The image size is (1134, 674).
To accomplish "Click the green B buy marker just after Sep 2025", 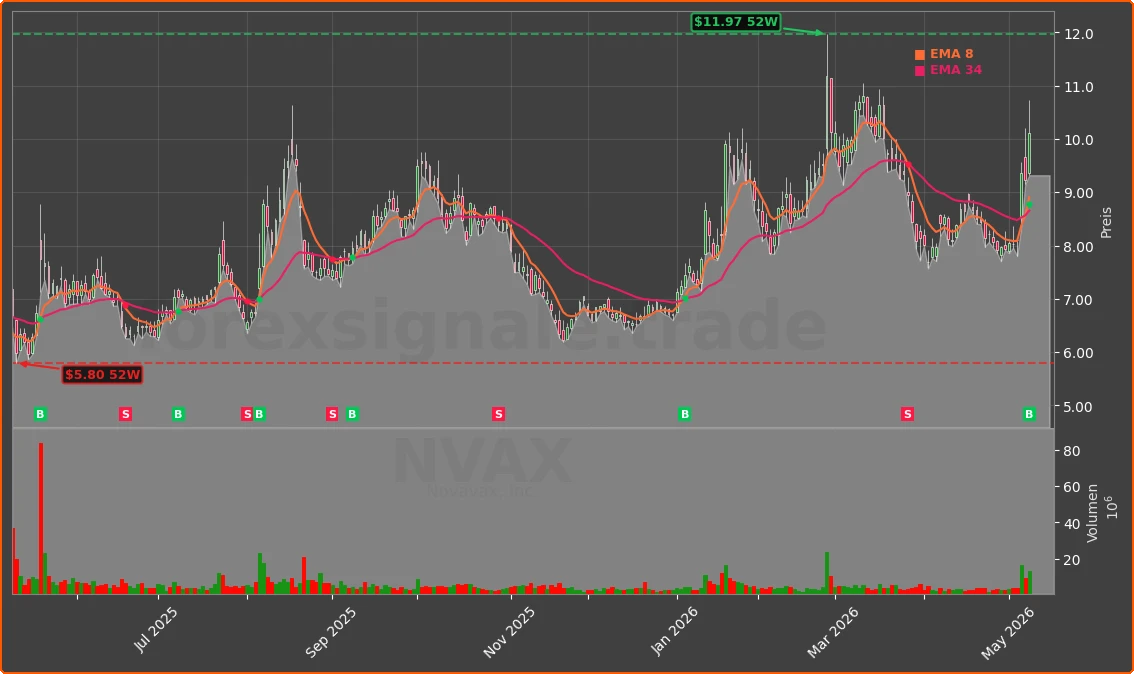I will [x=352, y=414].
